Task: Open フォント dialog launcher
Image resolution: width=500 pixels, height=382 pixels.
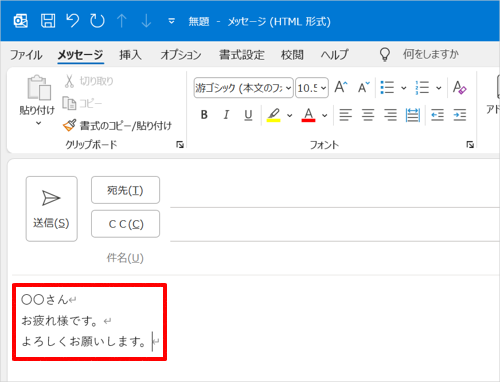Action: 470,144
